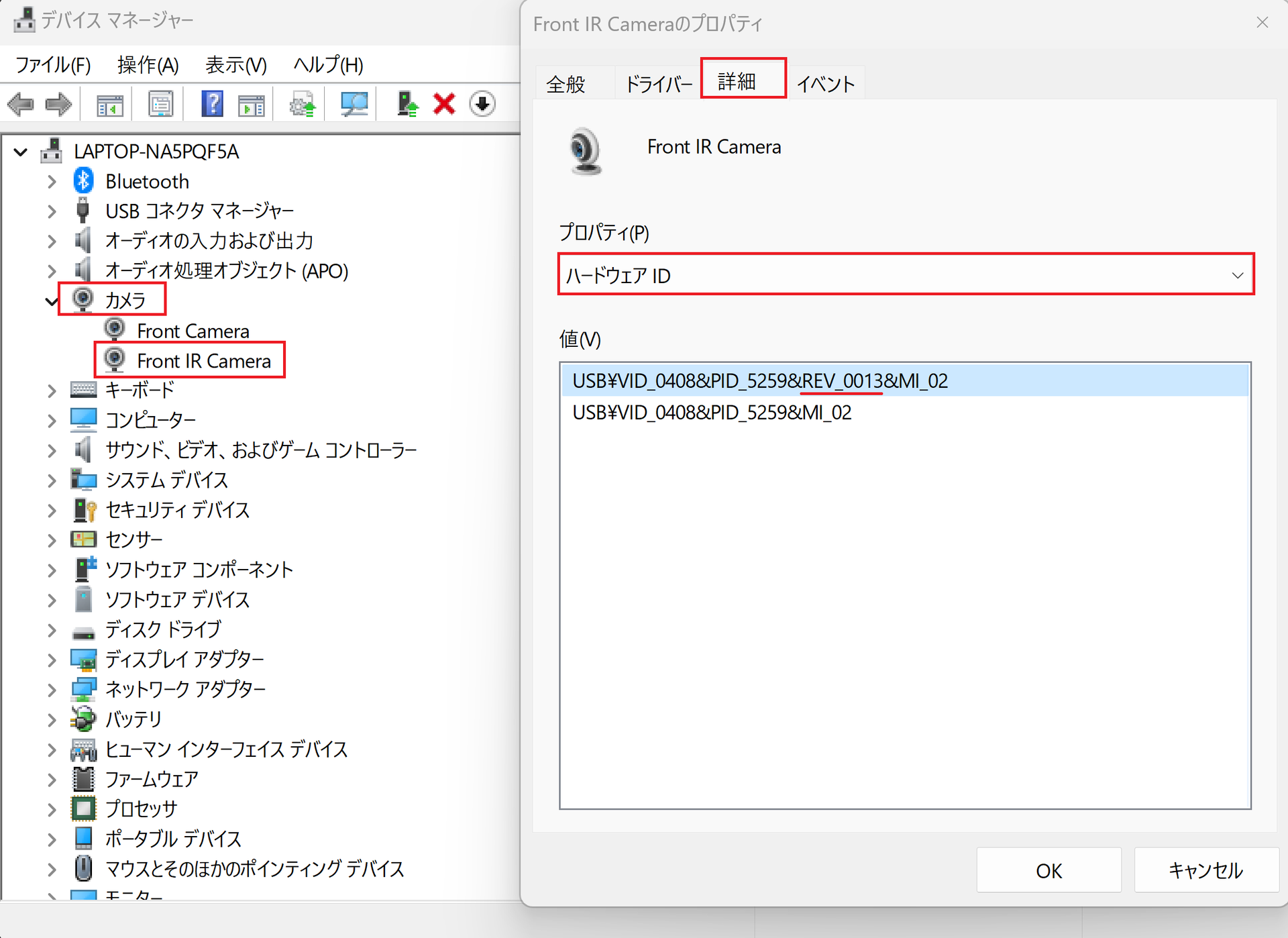Collapse the LAPTOP-NA5PQF5A root node
Screen dimensions: 1288x938
point(21,152)
